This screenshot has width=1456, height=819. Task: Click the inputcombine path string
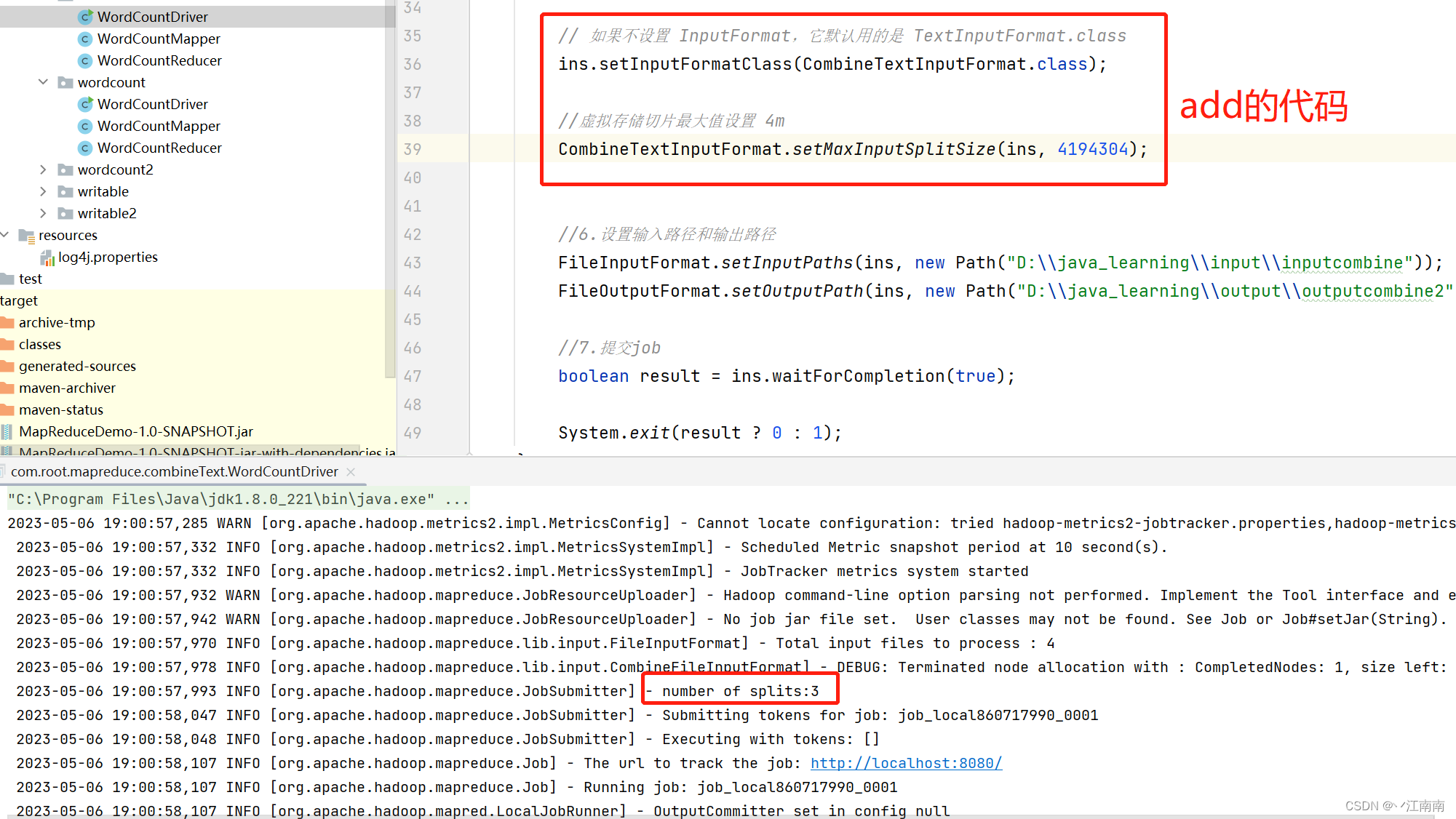tap(1342, 263)
